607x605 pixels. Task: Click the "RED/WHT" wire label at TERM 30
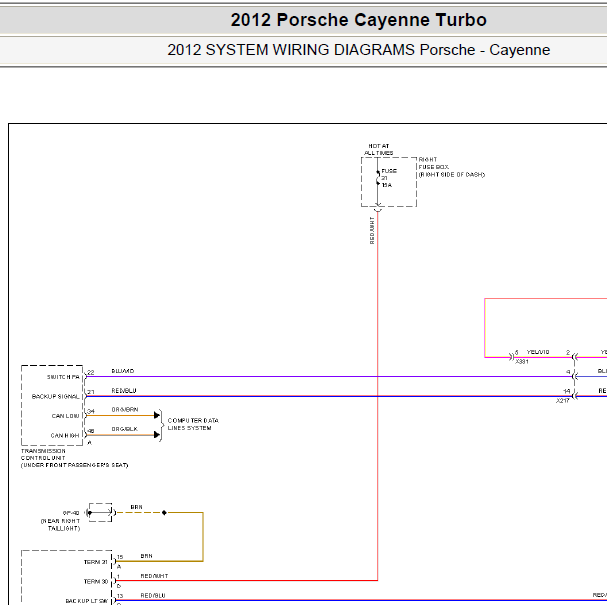154,576
